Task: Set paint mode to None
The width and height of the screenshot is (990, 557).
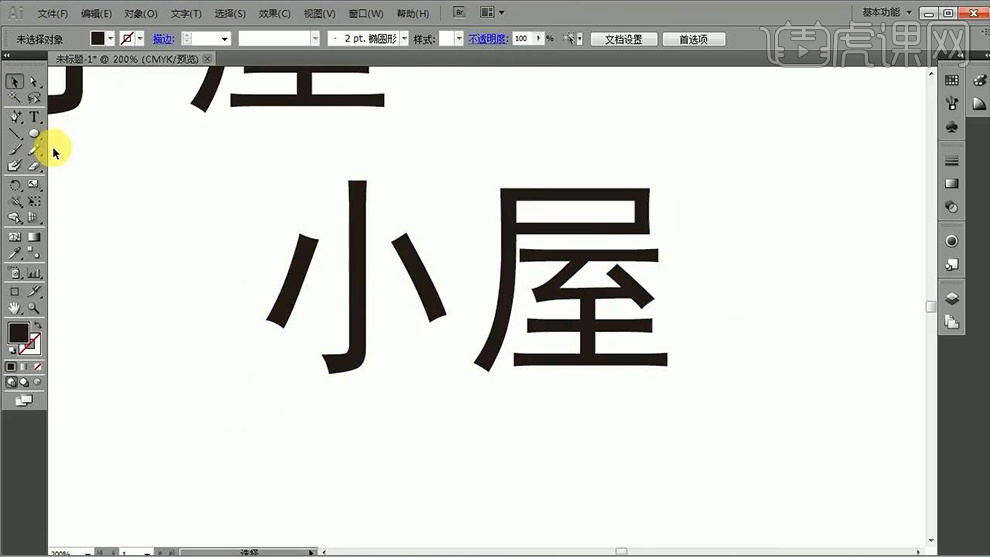Action: pos(38,367)
